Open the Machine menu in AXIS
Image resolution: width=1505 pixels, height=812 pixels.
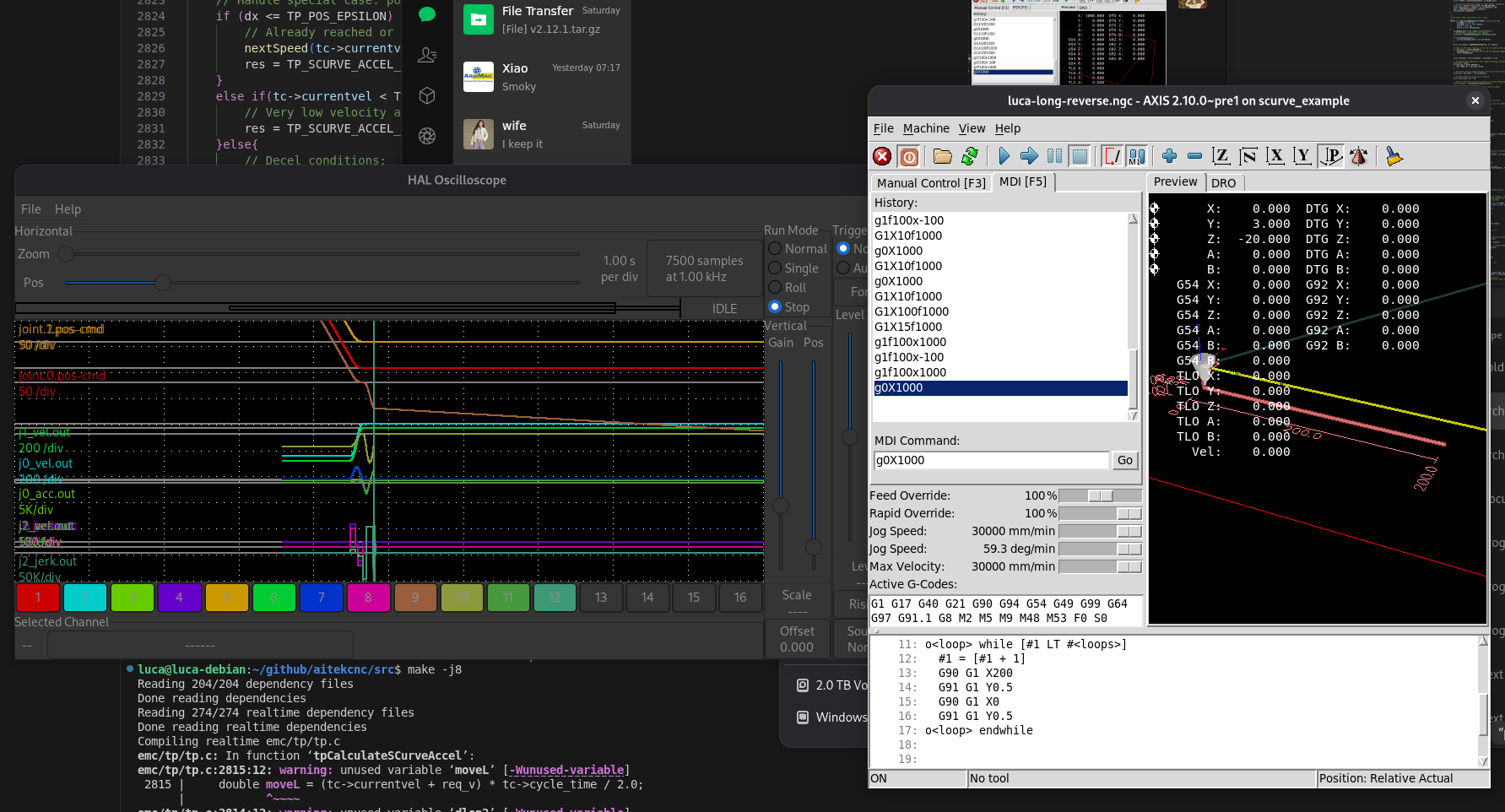[926, 128]
